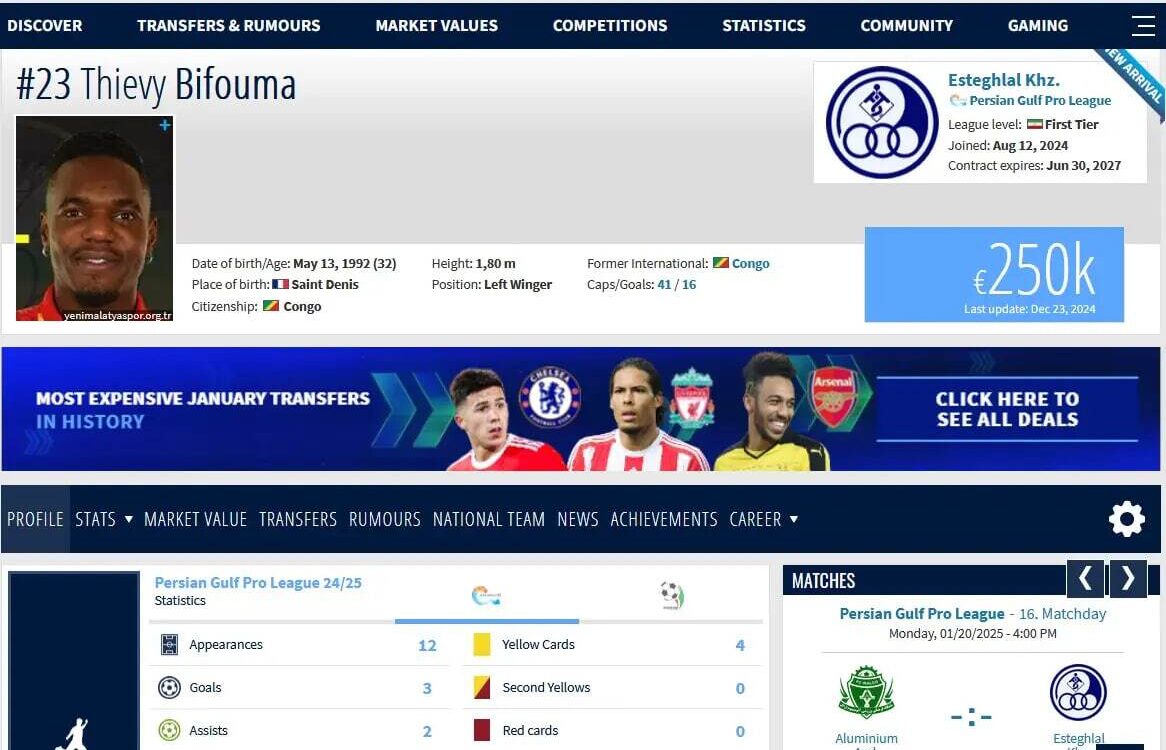Select the Persian Gulf Pro League logo tab
Screen dimensions: 1166x750
pyautogui.click(x=486, y=595)
